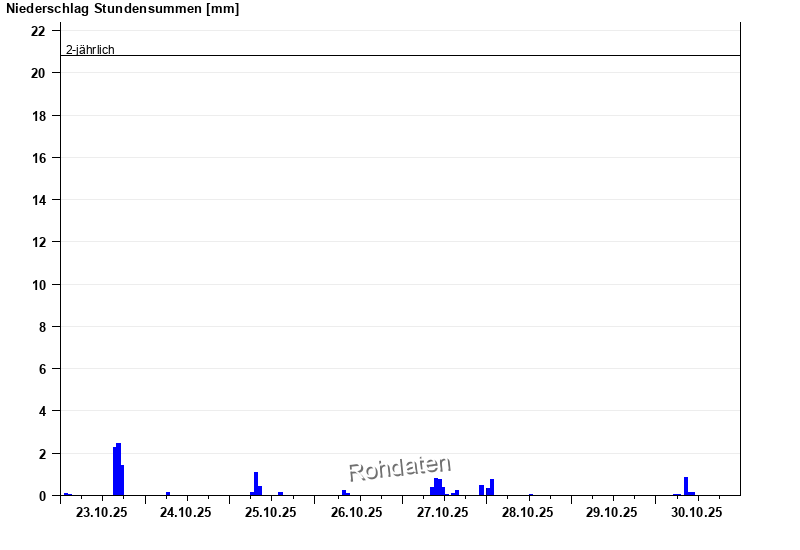Pick the 26.10.25 x-axis date label
The height and width of the screenshot is (550, 800).
pos(357,513)
